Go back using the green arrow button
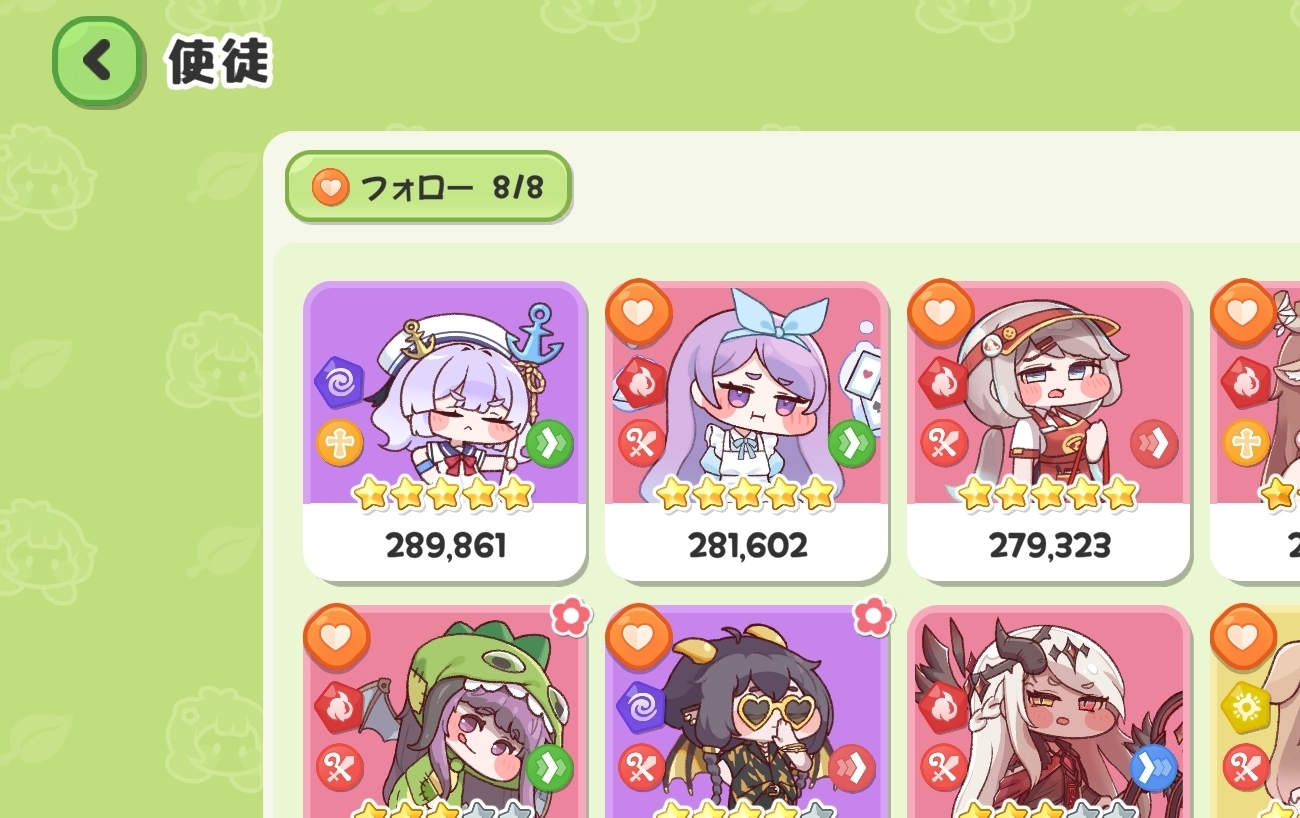 coord(97,61)
